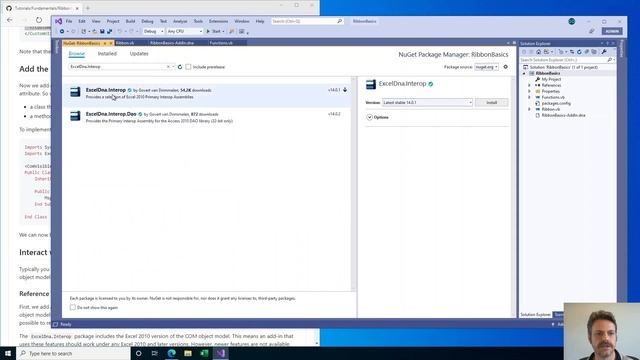
Task: Click the Visual Studio search box
Action: point(307,21)
